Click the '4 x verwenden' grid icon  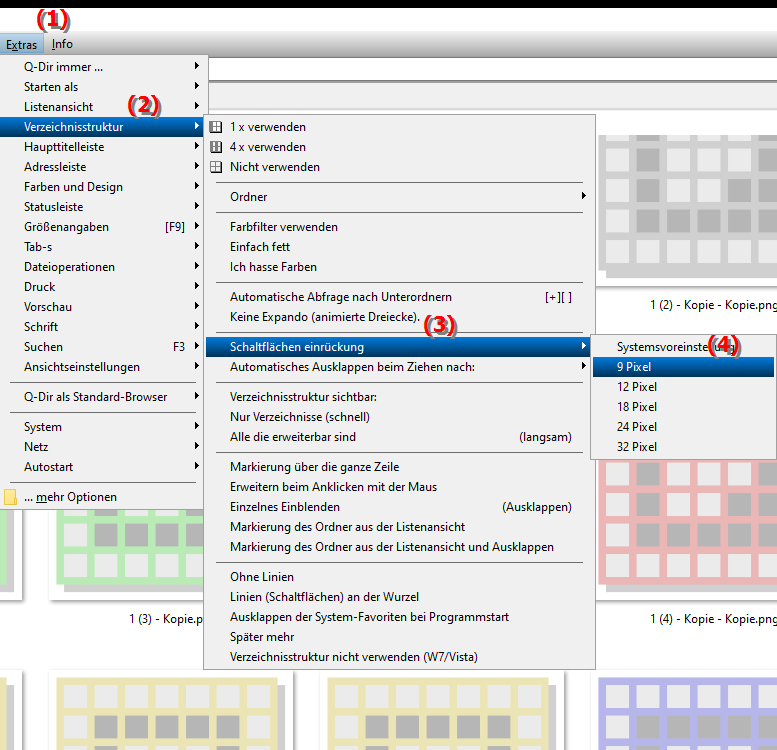216,147
